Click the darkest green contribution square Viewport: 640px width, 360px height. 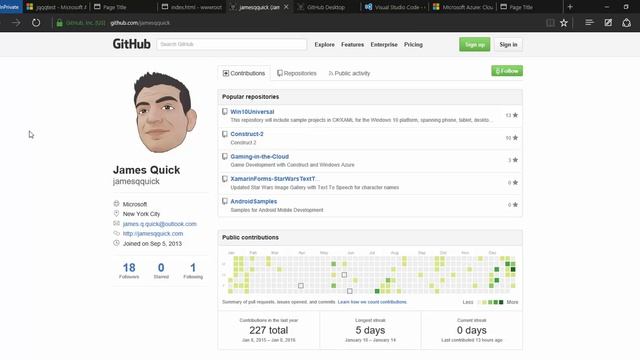point(513,269)
